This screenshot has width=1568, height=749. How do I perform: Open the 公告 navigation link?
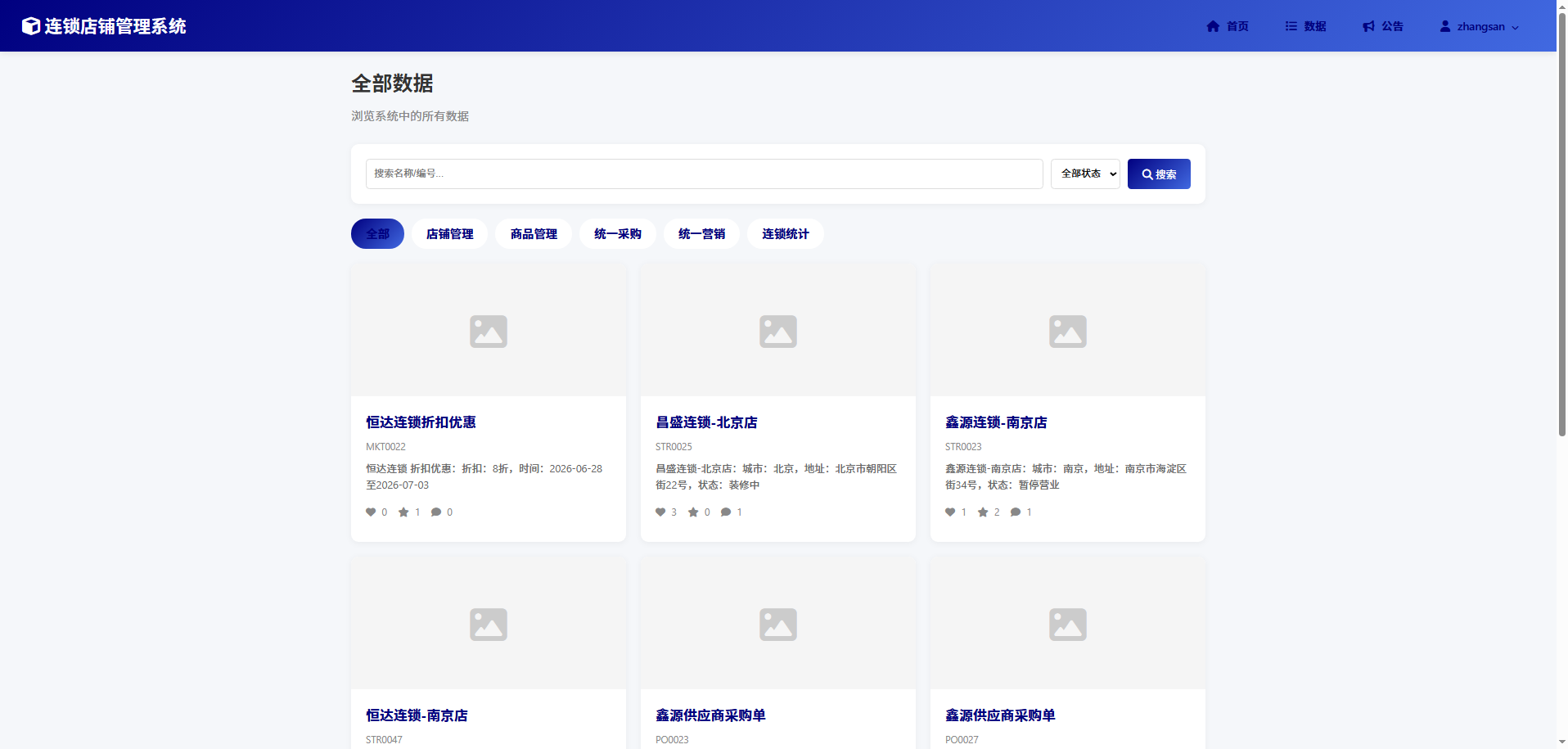coord(1383,26)
